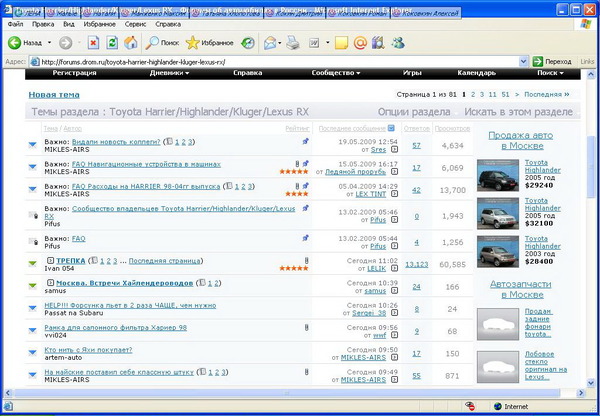Screen dimensions: 600x416
Task: Expand the Сообщество dropdown menu
Action: pos(336,73)
